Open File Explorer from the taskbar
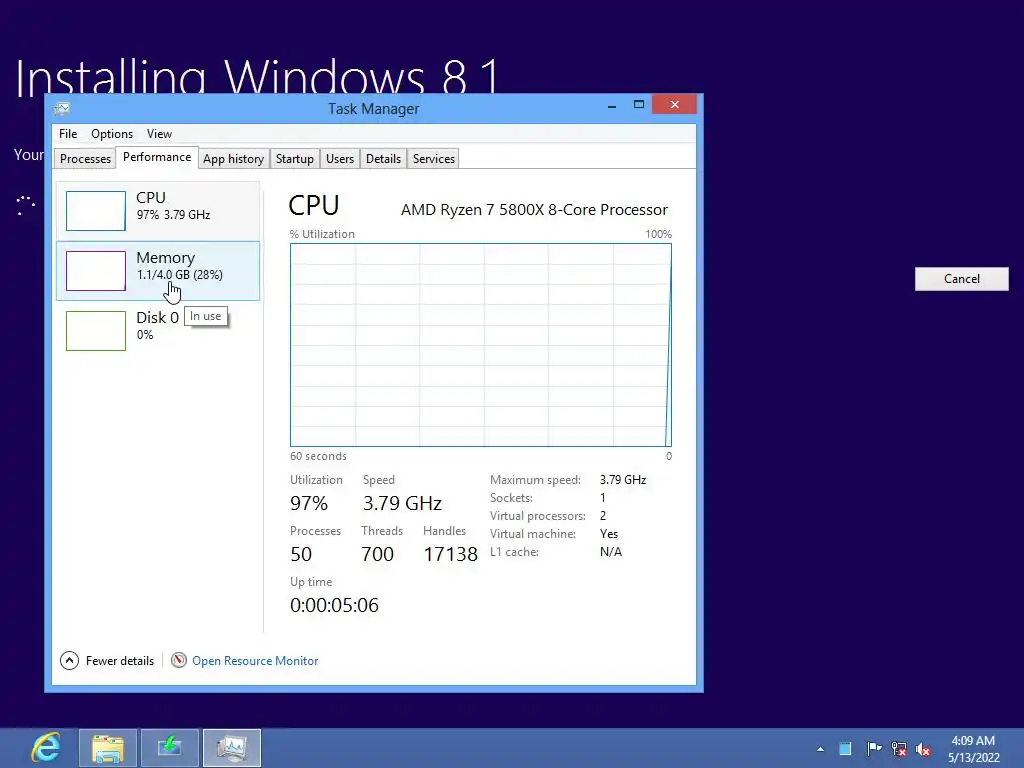This screenshot has height=768, width=1024. (x=108, y=748)
